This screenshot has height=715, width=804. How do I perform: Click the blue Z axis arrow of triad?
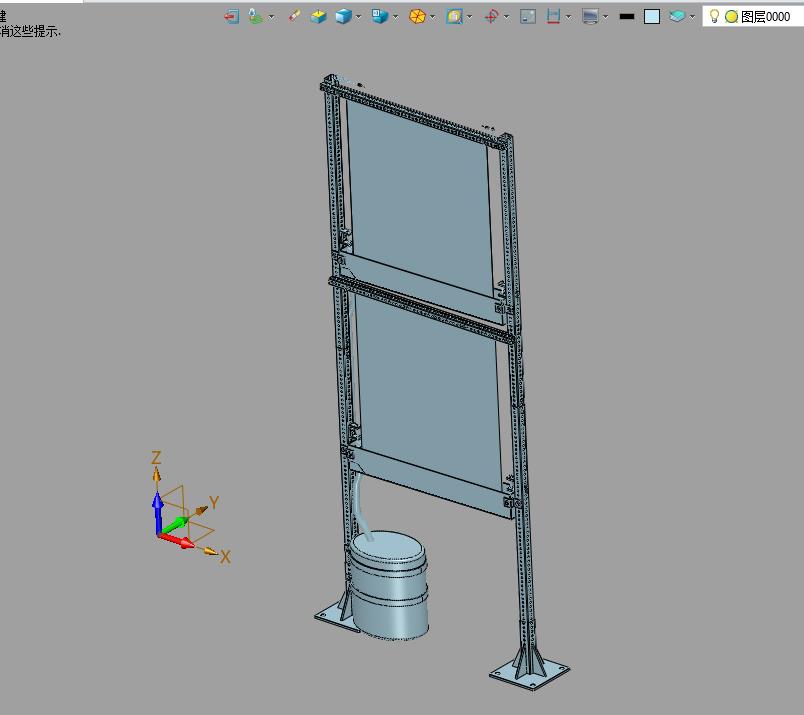157,506
